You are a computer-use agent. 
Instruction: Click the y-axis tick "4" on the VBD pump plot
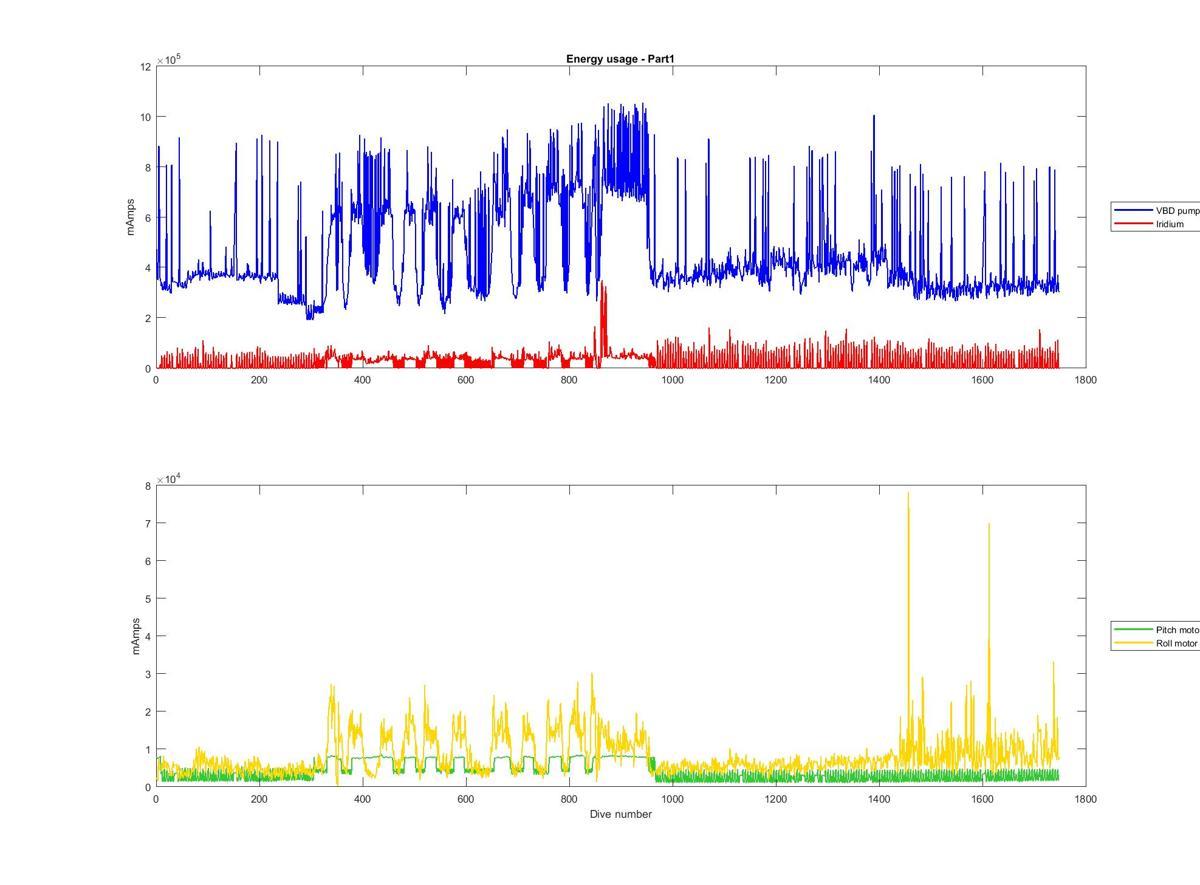(148, 268)
